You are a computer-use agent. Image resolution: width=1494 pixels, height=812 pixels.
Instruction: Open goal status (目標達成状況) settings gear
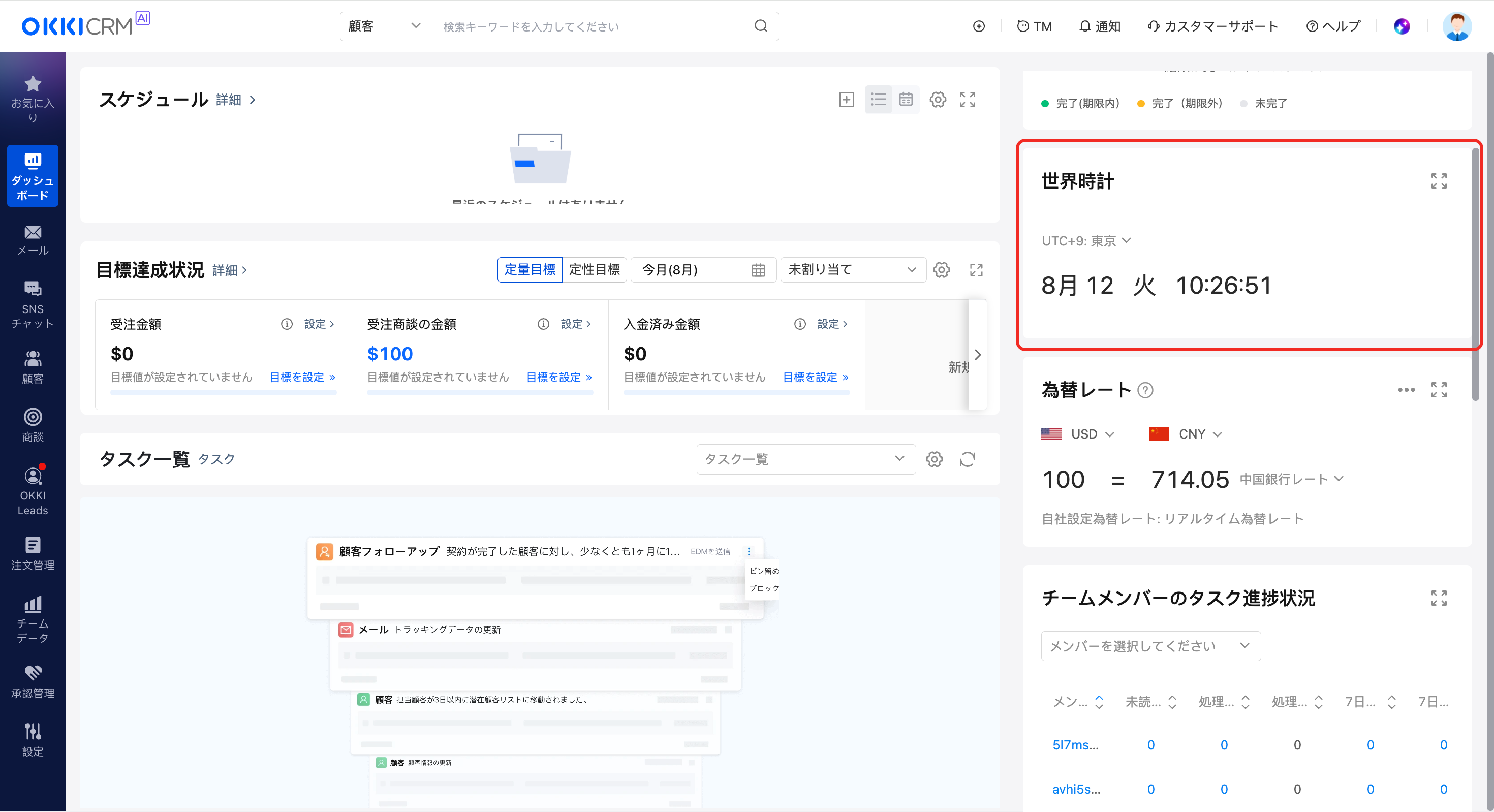tap(941, 270)
